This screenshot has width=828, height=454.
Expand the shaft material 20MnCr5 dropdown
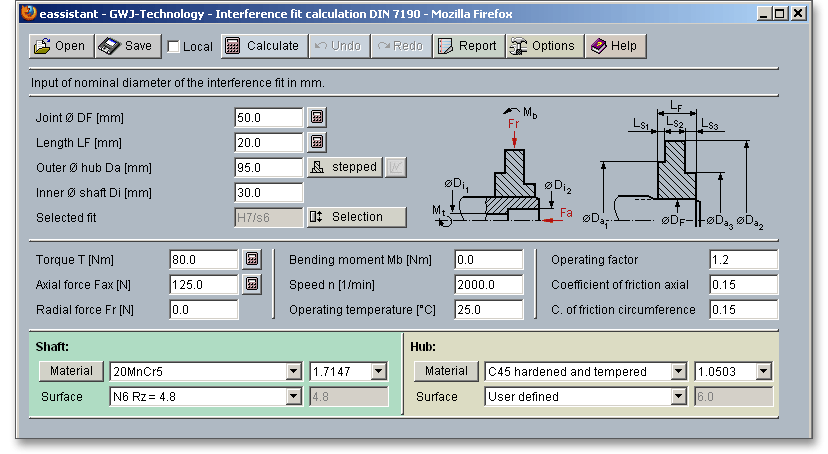click(x=293, y=372)
